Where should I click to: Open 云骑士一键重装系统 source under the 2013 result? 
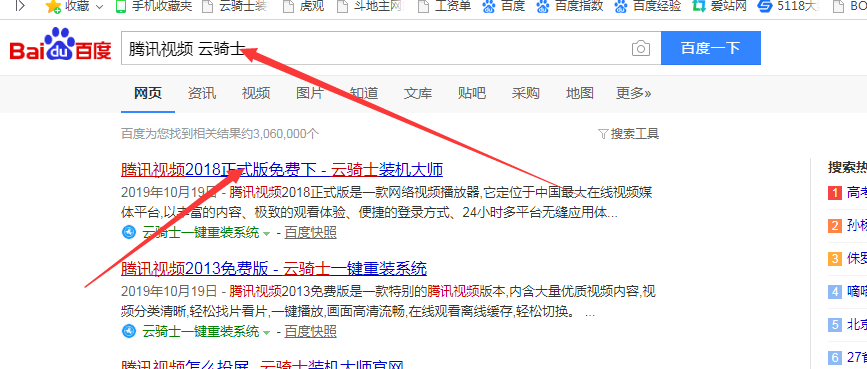click(201, 331)
